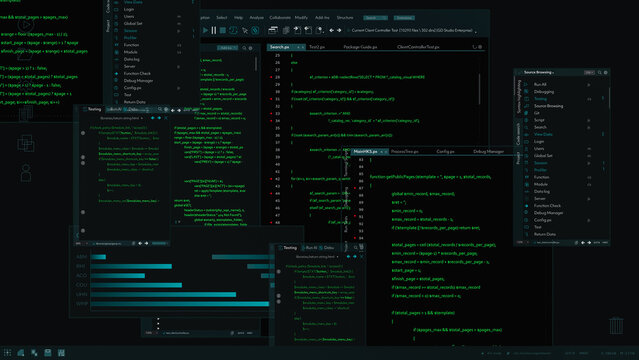Select Global Set in left project list

tap(133, 23)
